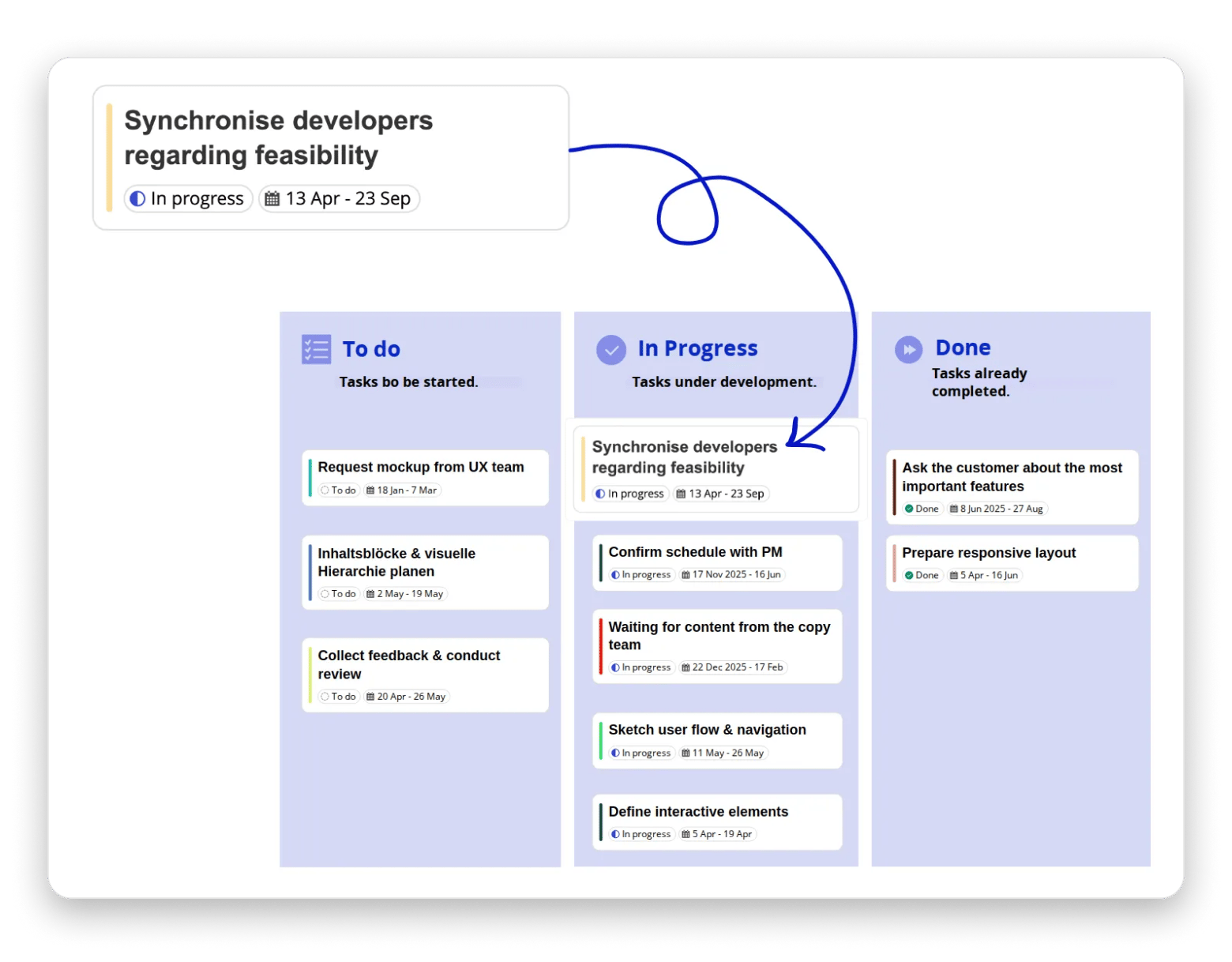Click the In Progress column checkmark icon

pyautogui.click(x=610, y=349)
